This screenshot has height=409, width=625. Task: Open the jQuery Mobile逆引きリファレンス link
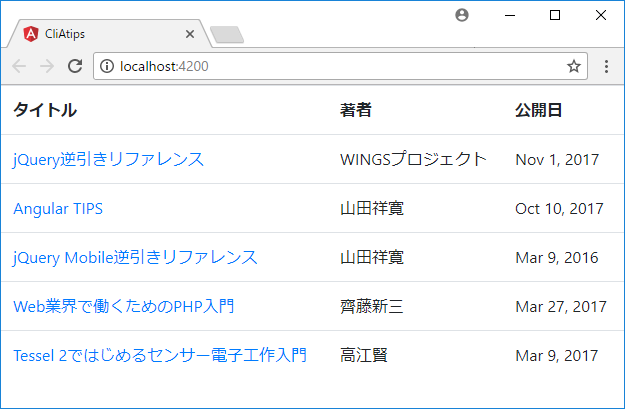(135, 258)
